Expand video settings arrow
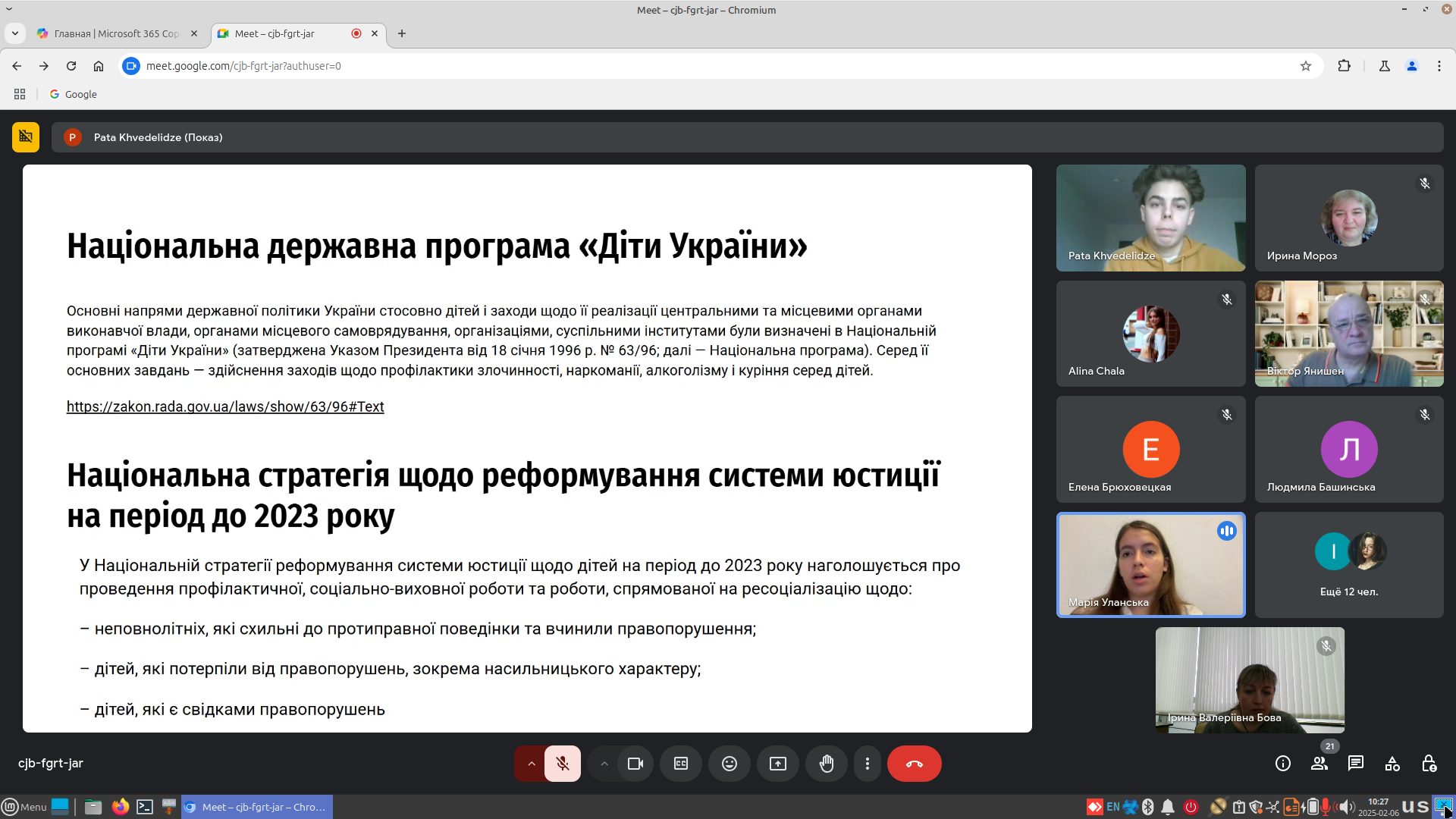This screenshot has width=1456, height=819. point(604,764)
